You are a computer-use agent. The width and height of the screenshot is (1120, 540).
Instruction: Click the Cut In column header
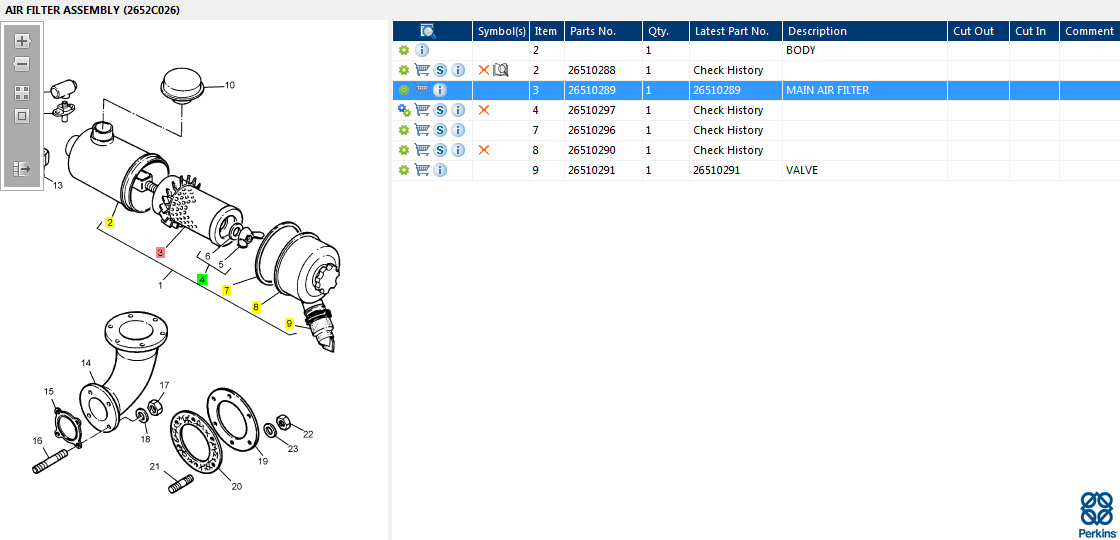[1034, 31]
